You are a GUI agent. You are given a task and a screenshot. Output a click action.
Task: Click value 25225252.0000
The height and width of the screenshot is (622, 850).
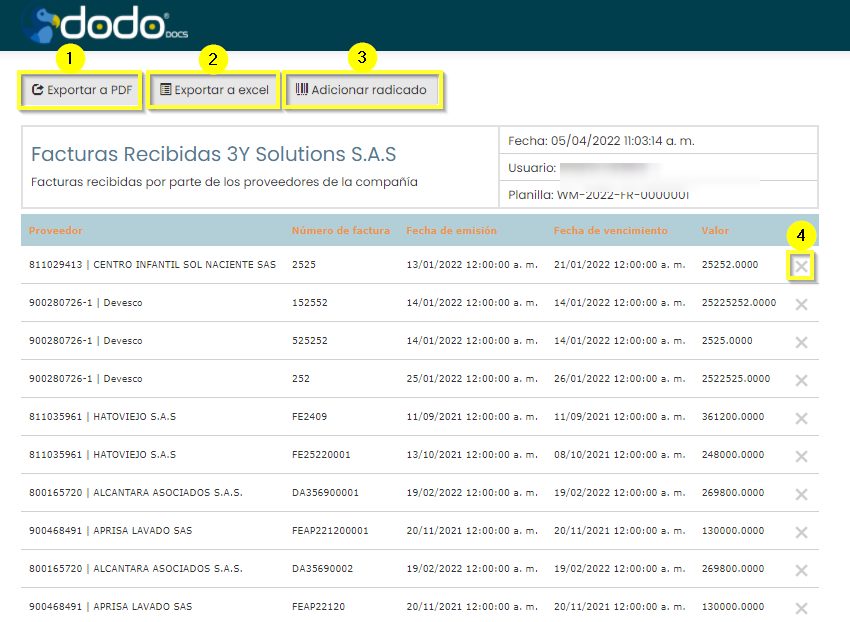pos(739,303)
